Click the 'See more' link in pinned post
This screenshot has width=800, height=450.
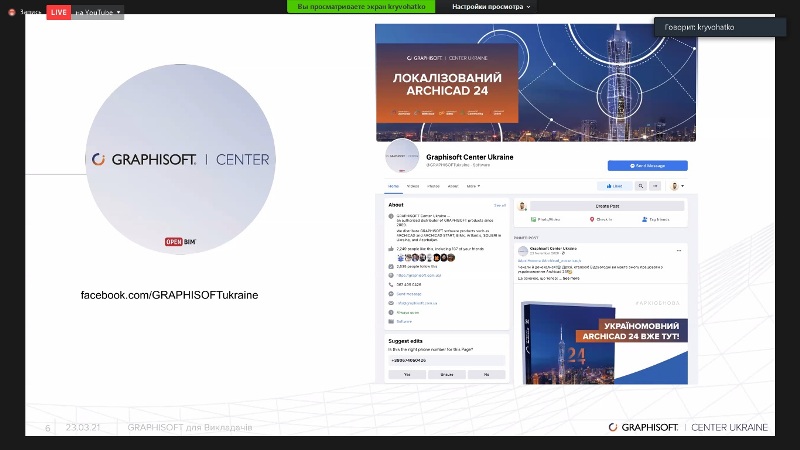click(x=571, y=279)
